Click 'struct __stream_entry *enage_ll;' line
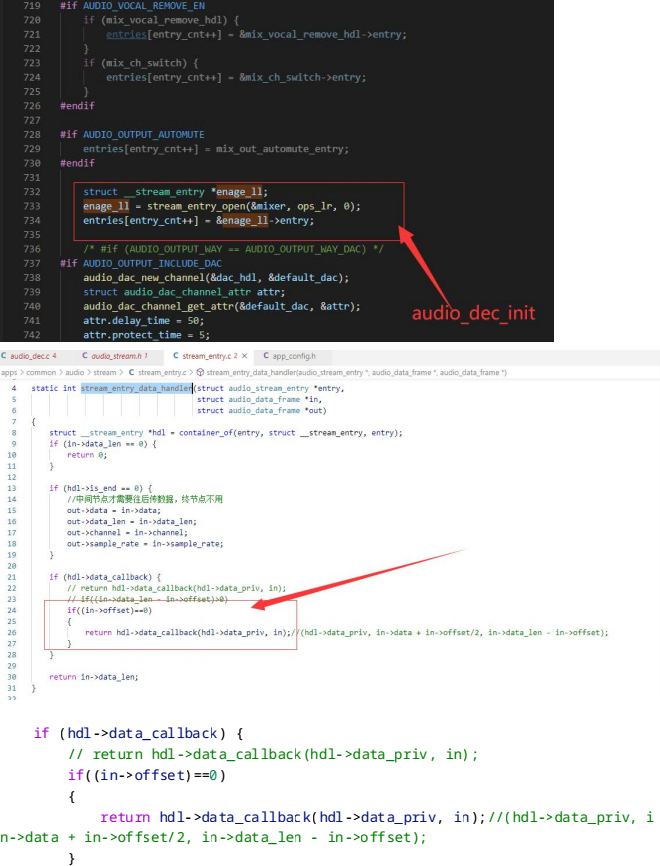This screenshot has width=660, height=866. pos(175,192)
